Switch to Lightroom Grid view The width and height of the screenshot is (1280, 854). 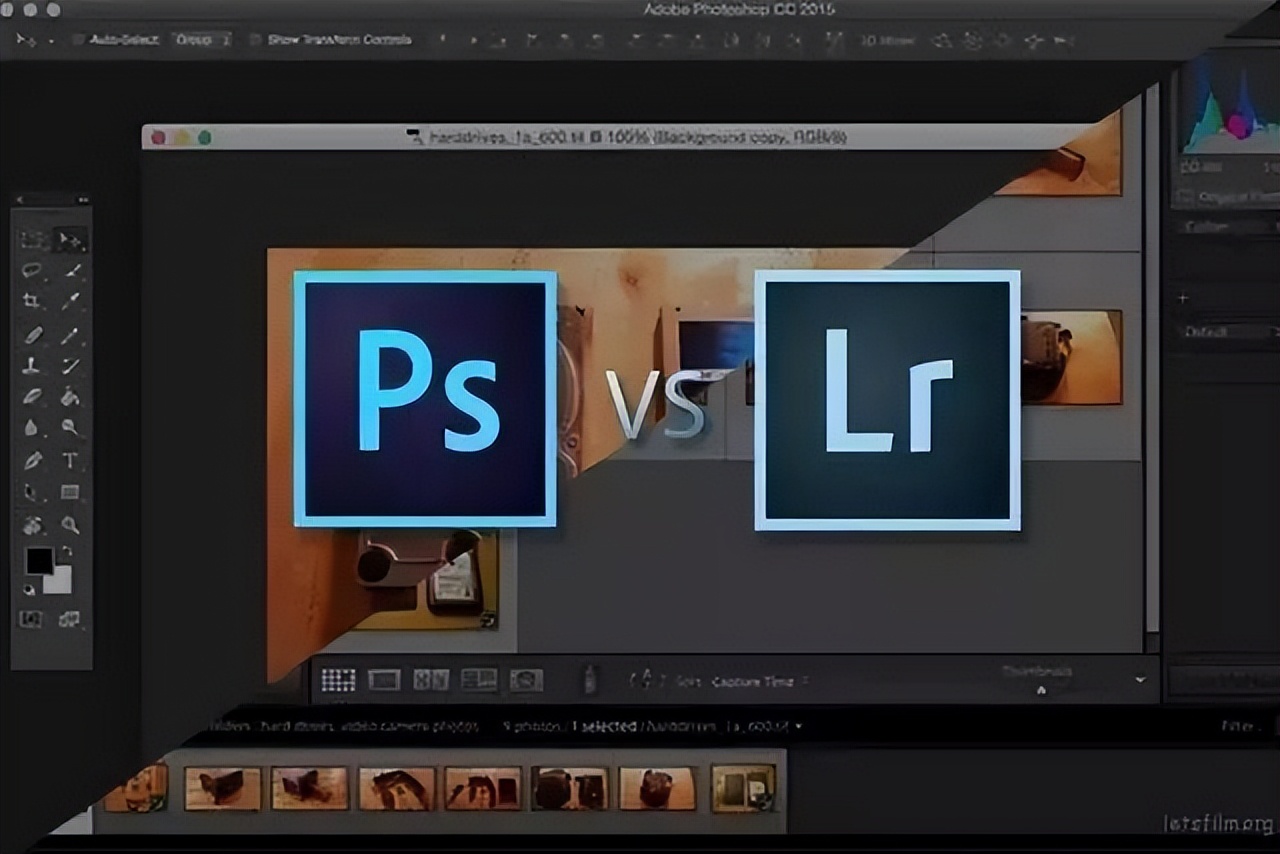point(338,680)
